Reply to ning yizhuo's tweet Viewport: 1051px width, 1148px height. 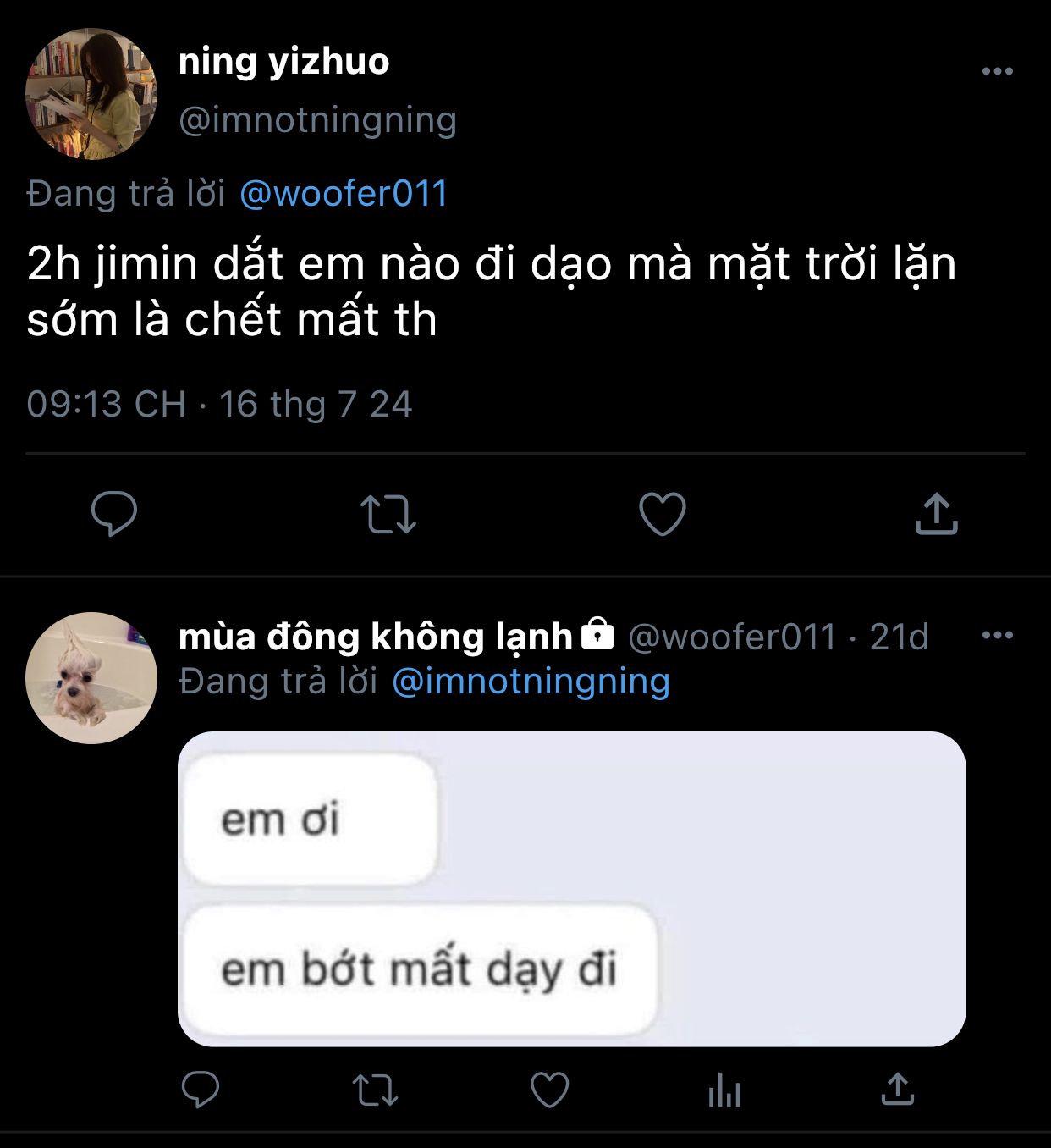tap(114, 513)
